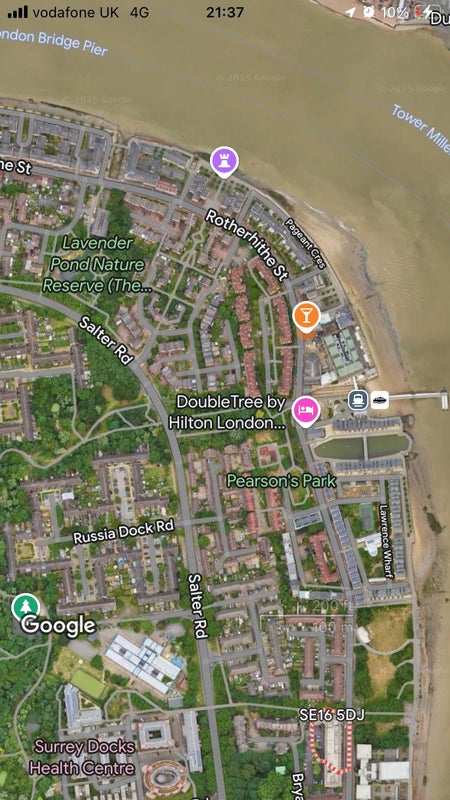Tap the Google logo watermark
450x800 pixels.
point(58,626)
